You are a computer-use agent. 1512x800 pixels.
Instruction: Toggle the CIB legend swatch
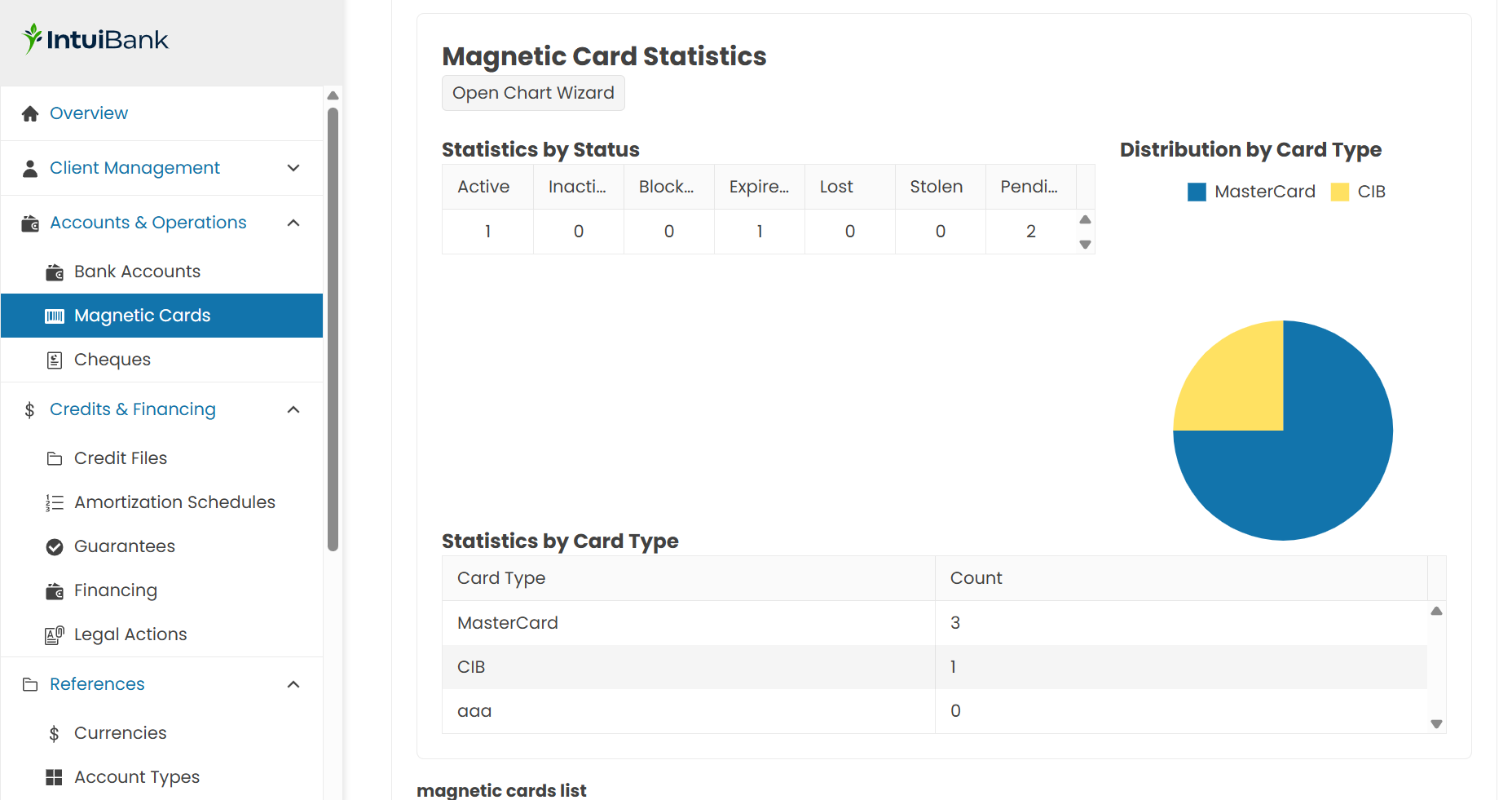(x=1340, y=192)
